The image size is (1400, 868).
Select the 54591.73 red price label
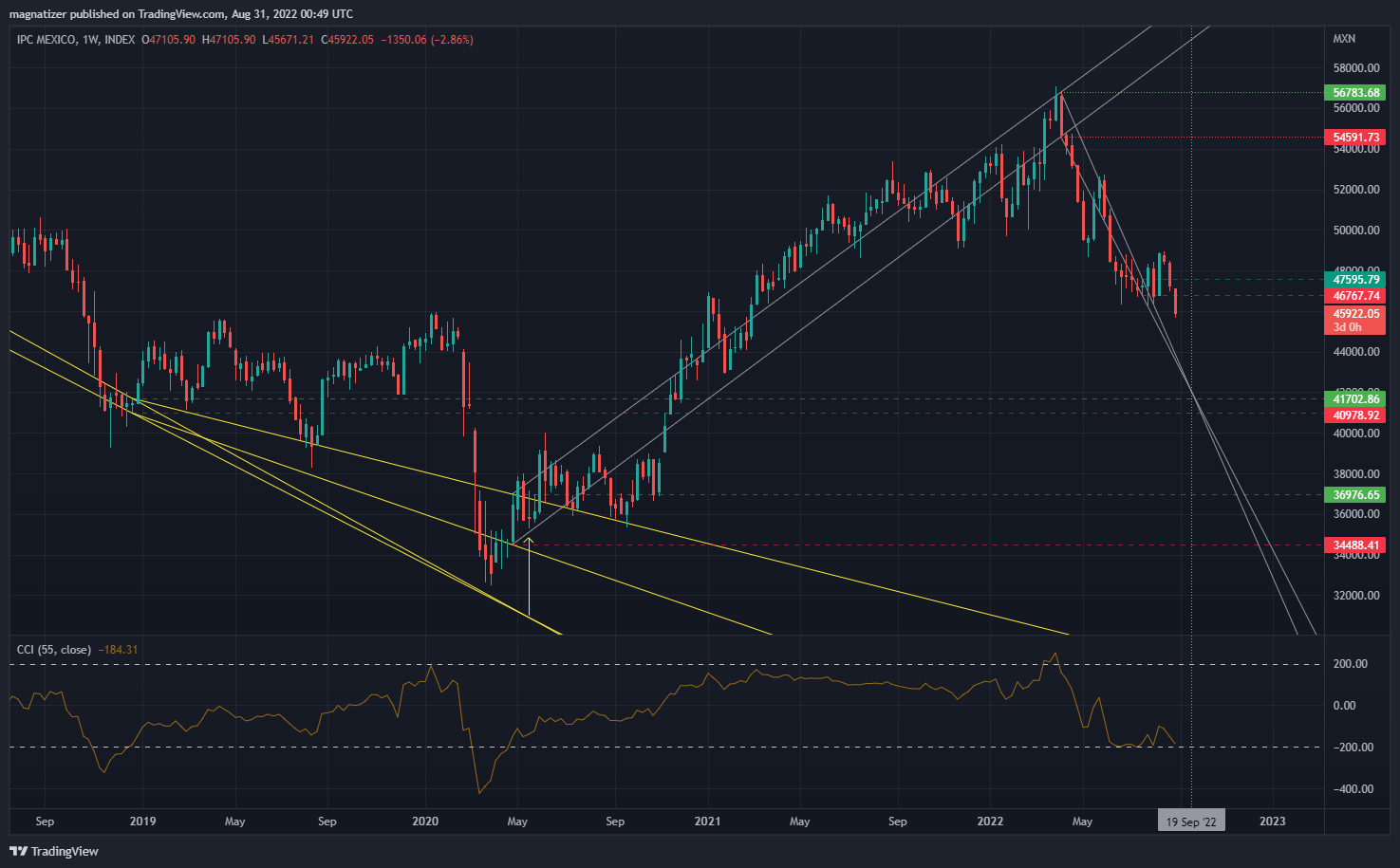click(1355, 138)
